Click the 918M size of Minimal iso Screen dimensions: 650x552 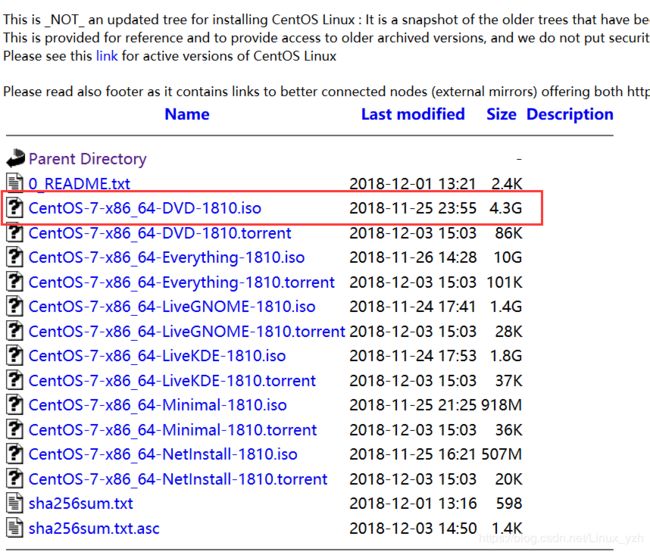502,405
